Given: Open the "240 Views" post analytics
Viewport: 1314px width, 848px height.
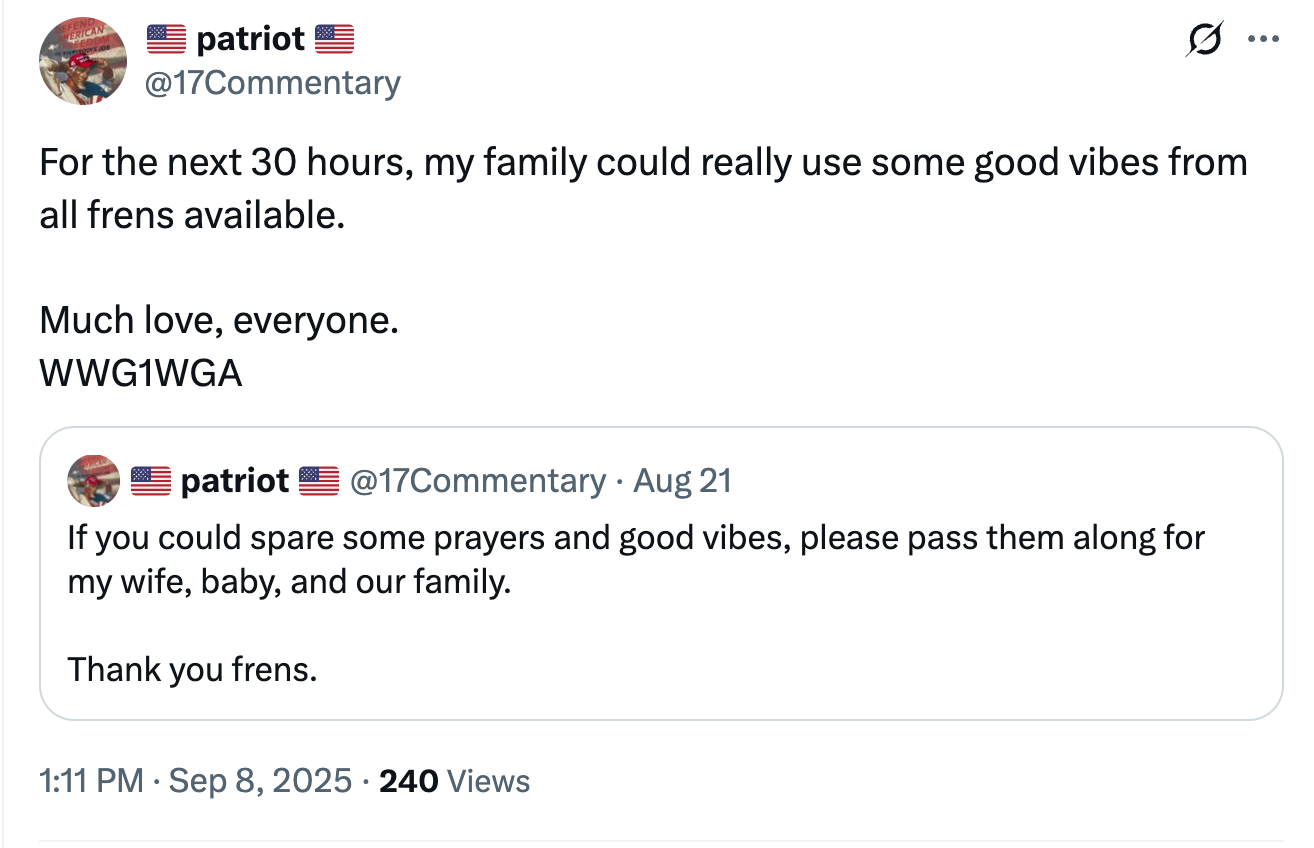Looking at the screenshot, I should tap(455, 781).
